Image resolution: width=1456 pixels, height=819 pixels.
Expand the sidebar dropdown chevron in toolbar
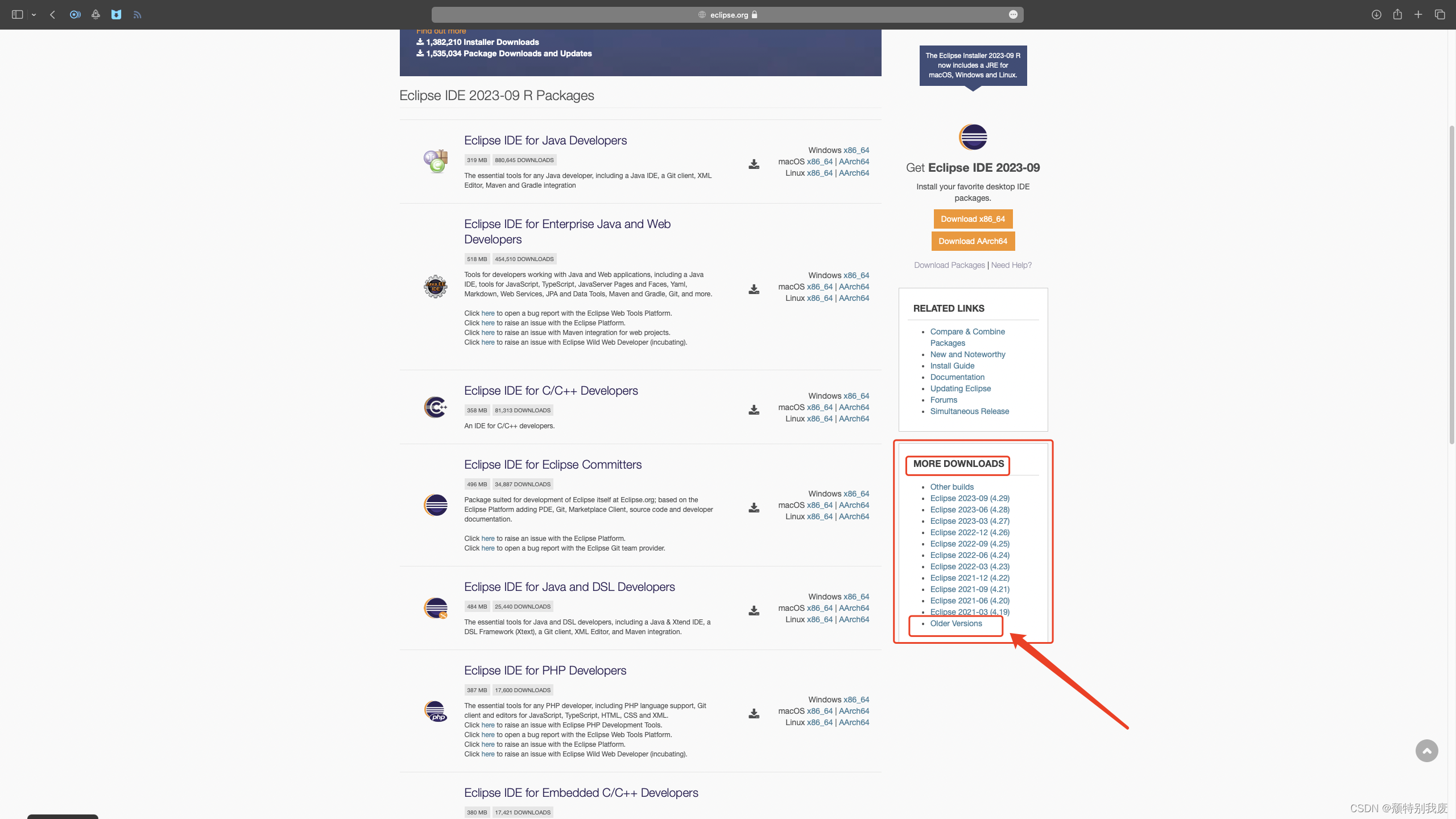(x=34, y=15)
